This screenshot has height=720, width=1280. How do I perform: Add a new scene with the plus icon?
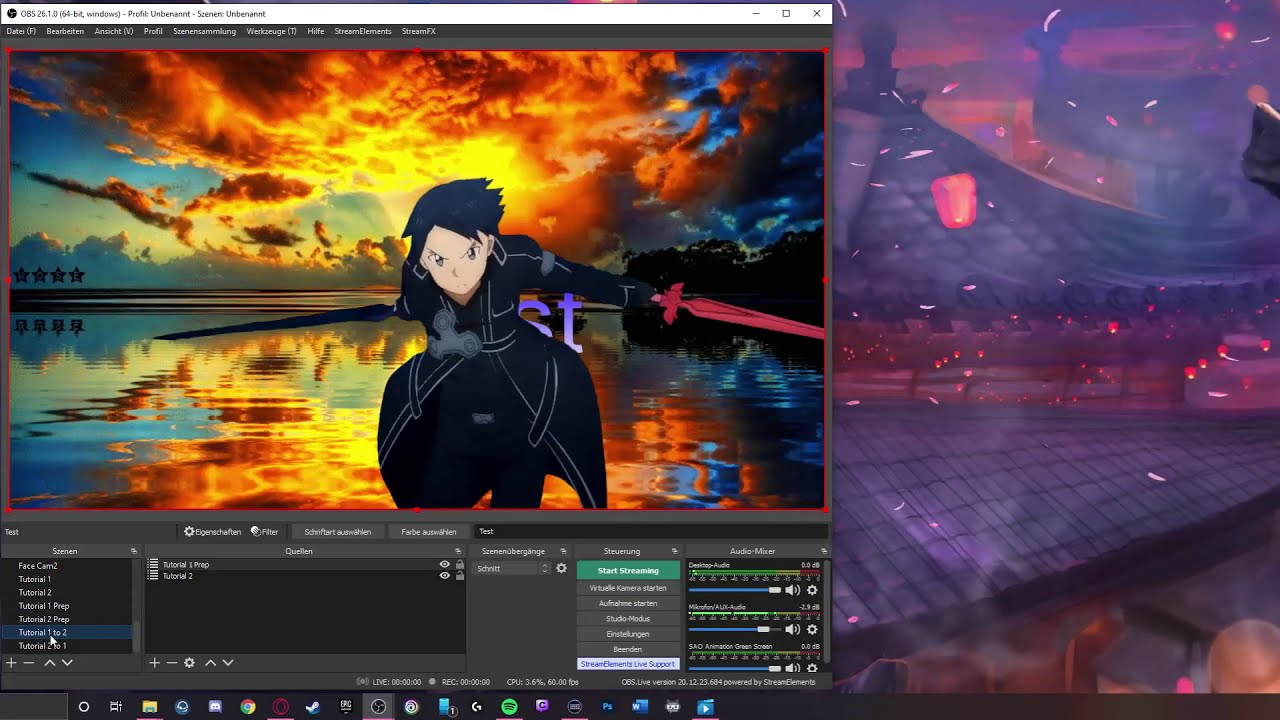tap(11, 663)
